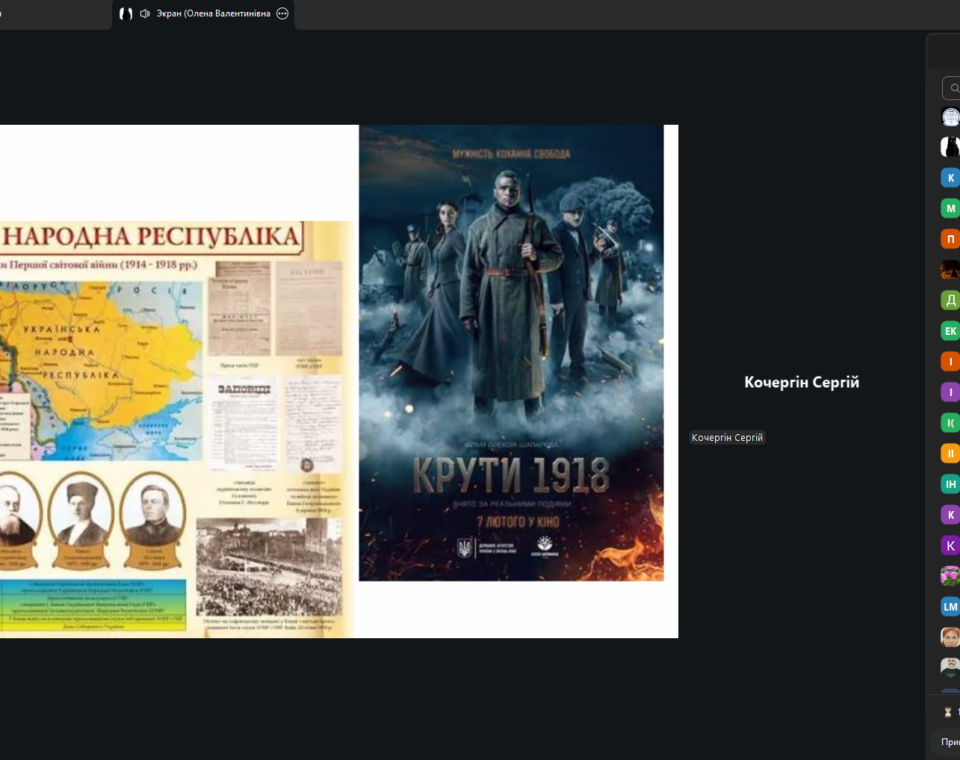
Task: Select the white round logo participant avatar
Action: [950, 117]
